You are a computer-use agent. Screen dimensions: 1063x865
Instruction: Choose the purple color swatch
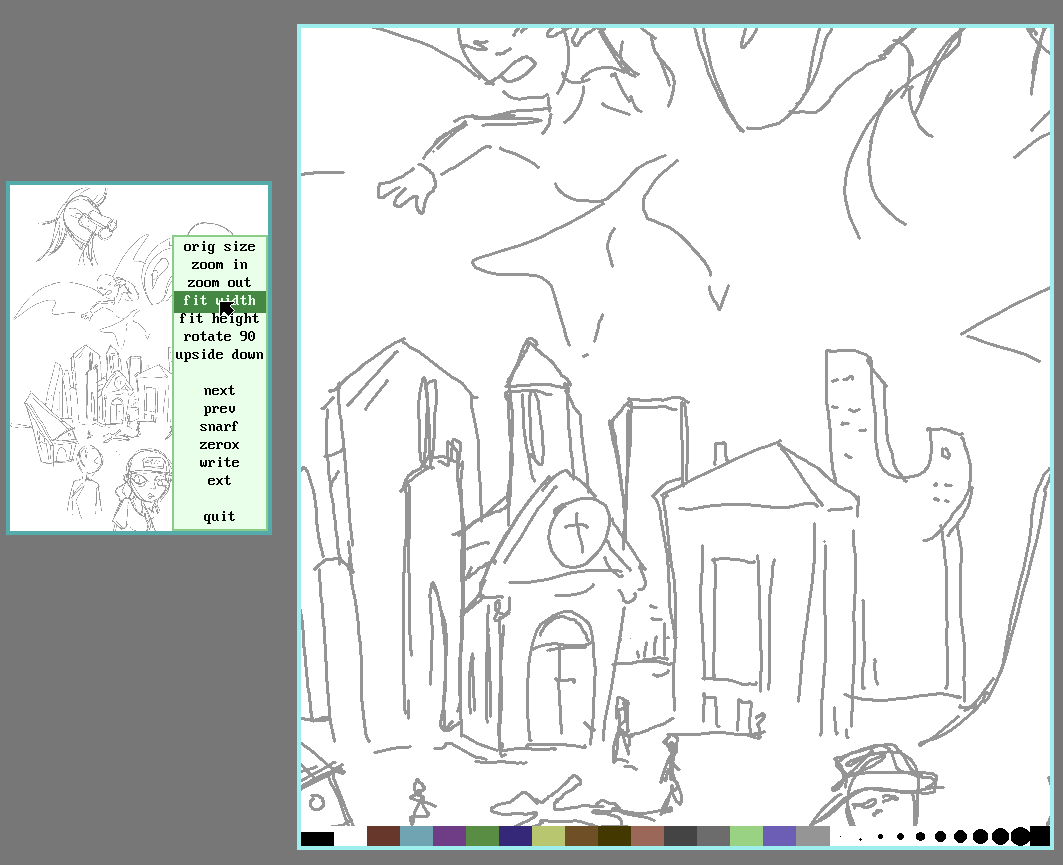point(449,837)
